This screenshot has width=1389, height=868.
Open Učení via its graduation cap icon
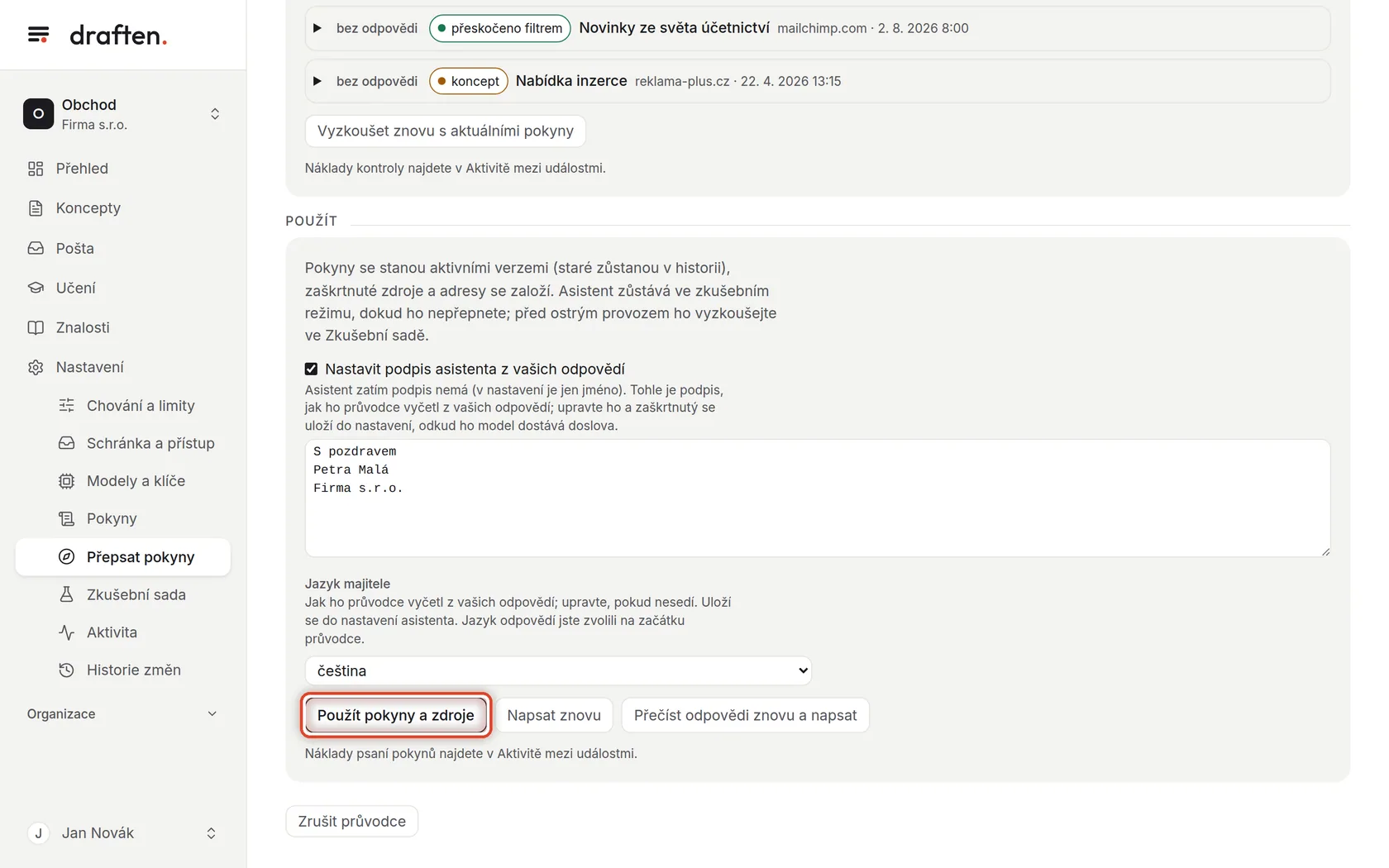coord(36,288)
